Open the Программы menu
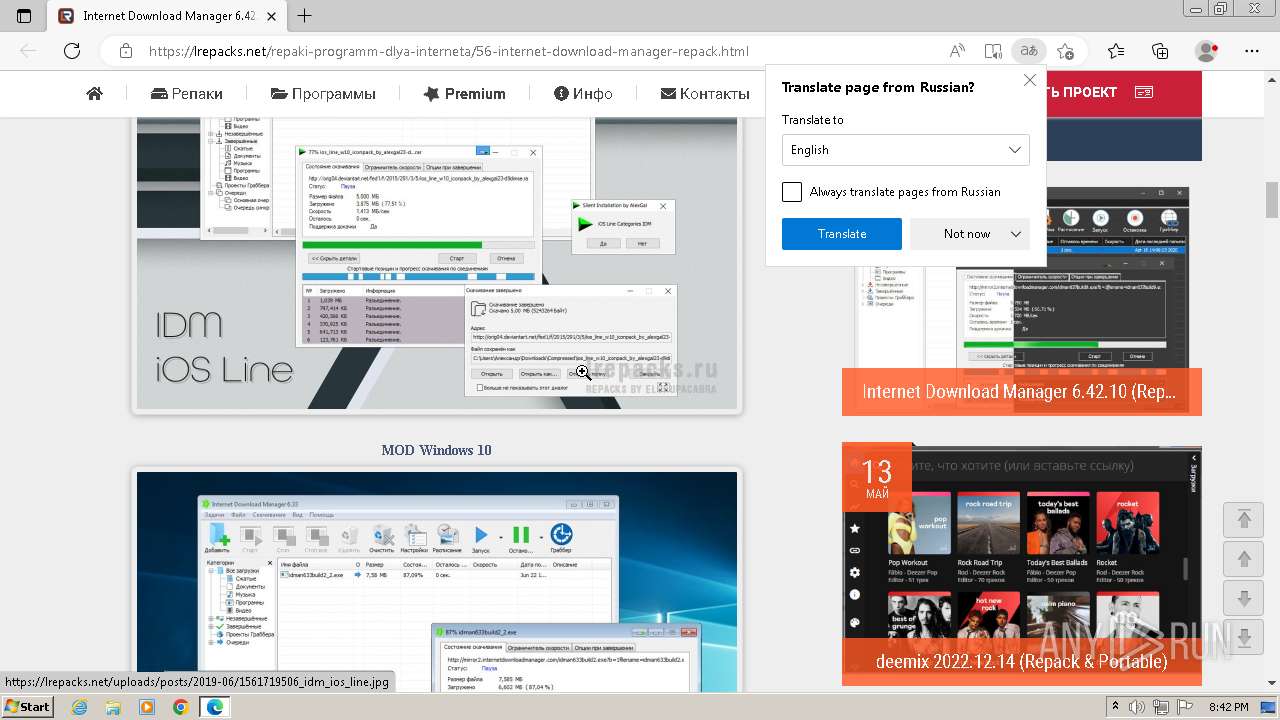This screenshot has height=720, width=1280. click(x=323, y=93)
